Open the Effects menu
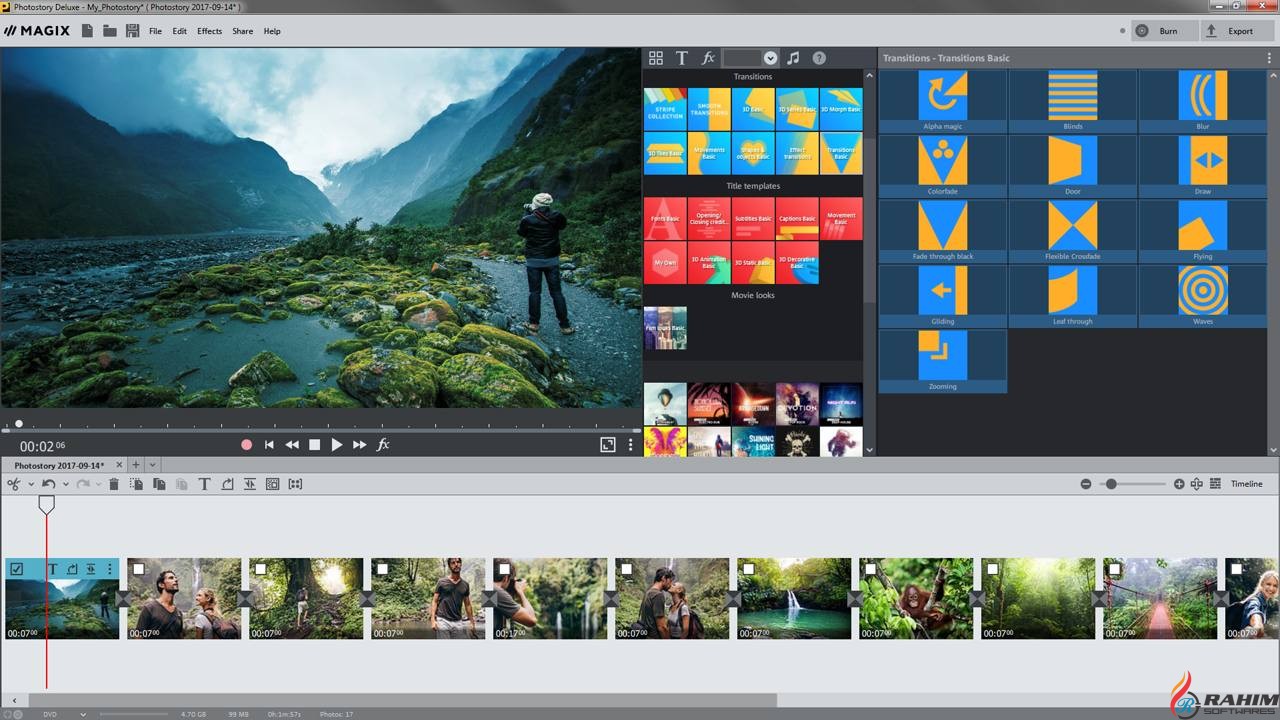Image resolution: width=1280 pixels, height=720 pixels. pyautogui.click(x=209, y=31)
